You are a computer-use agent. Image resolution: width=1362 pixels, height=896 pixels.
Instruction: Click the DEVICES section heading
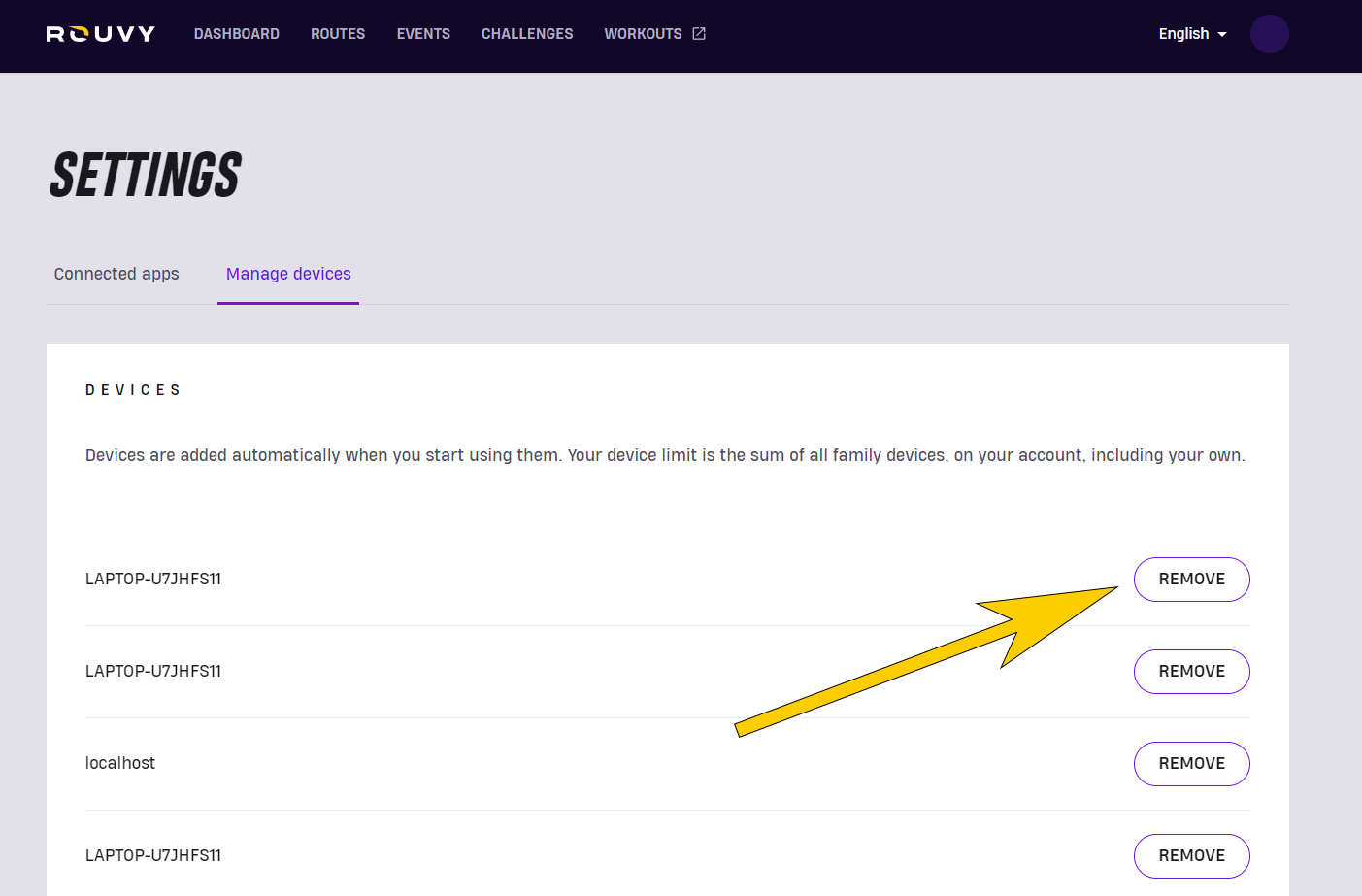(x=133, y=390)
